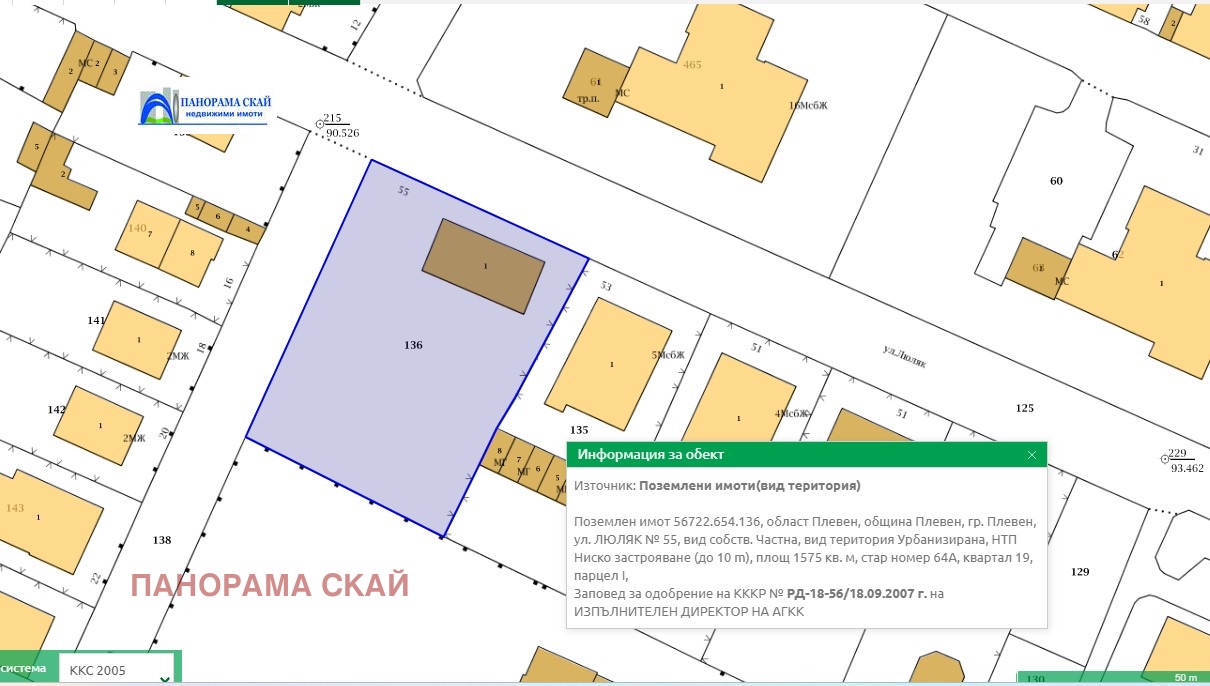
Task: Click parcel number 129
Action: click(x=1079, y=571)
